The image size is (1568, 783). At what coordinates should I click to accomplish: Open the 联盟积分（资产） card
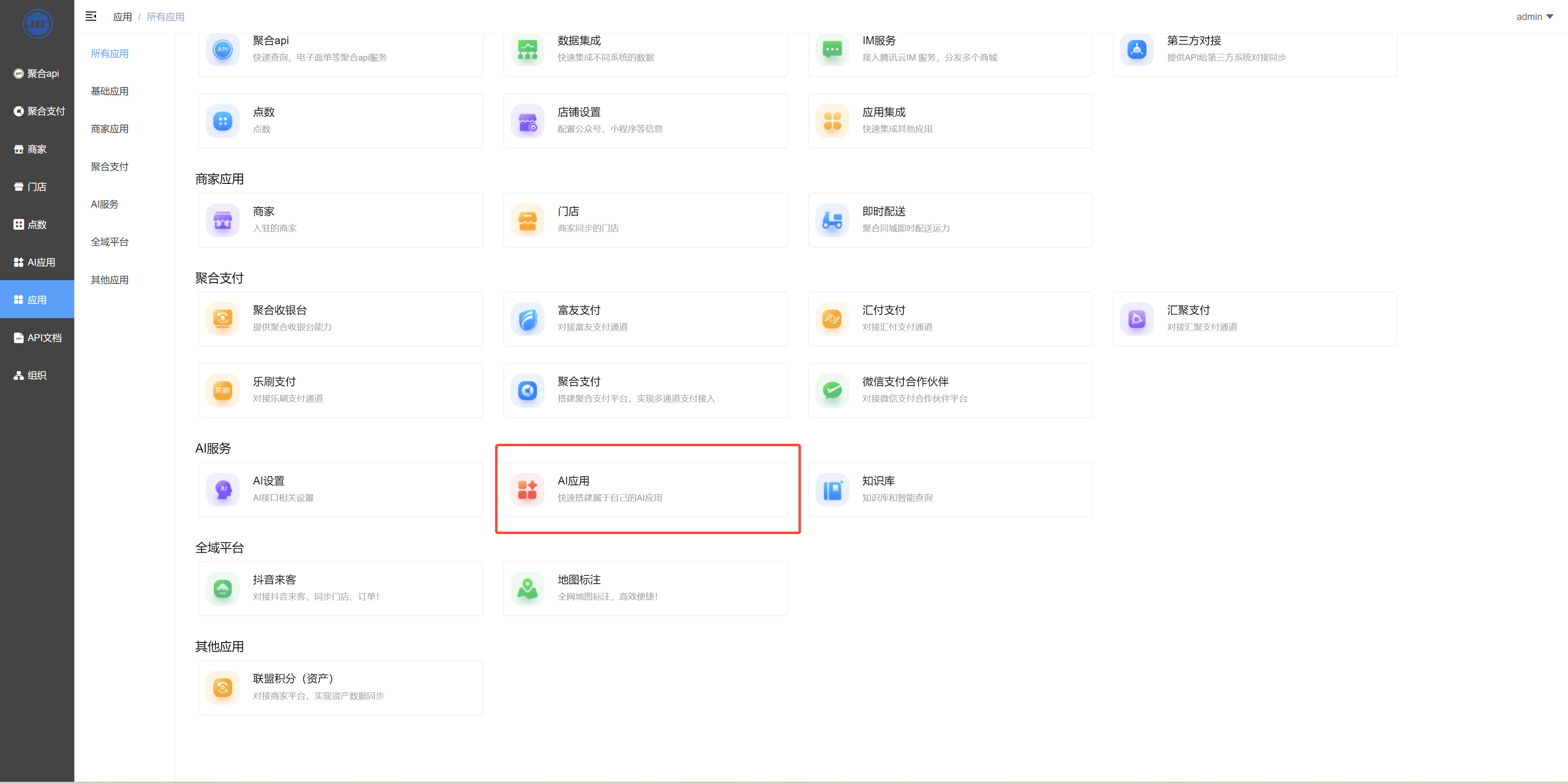[x=341, y=687]
